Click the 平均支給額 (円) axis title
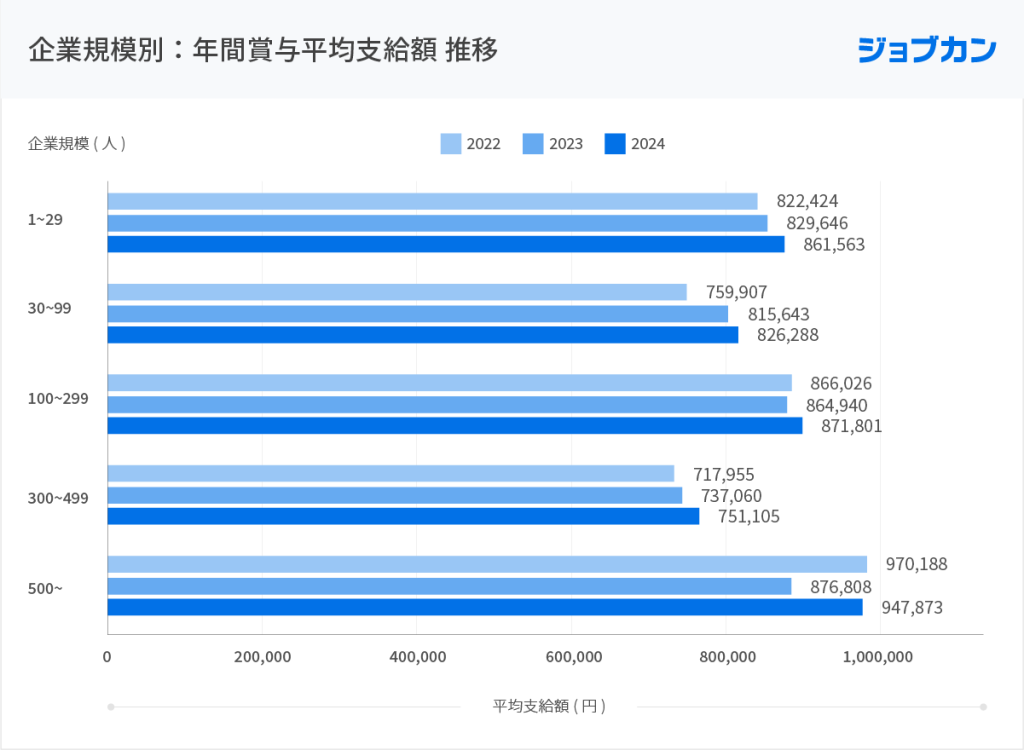 coord(549,706)
